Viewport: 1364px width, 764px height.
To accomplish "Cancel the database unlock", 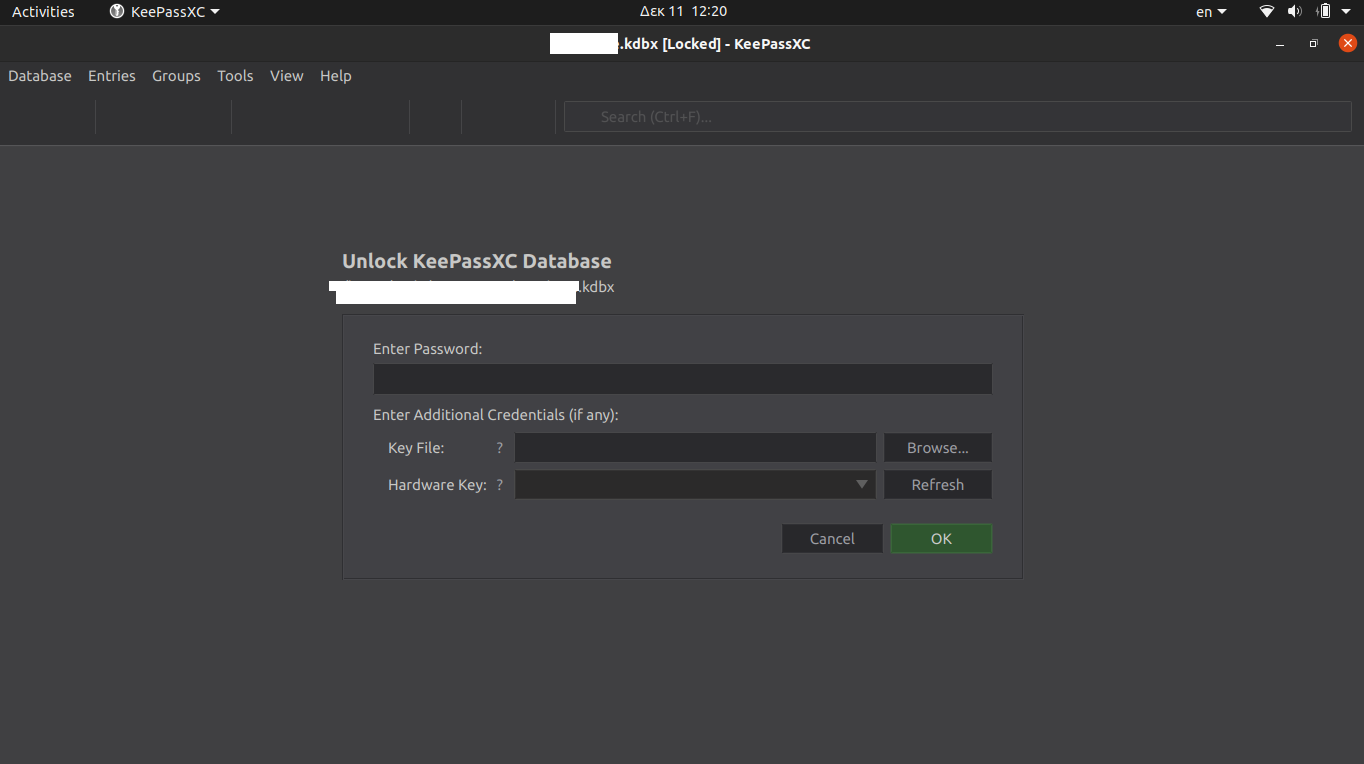I will pyautogui.click(x=832, y=538).
